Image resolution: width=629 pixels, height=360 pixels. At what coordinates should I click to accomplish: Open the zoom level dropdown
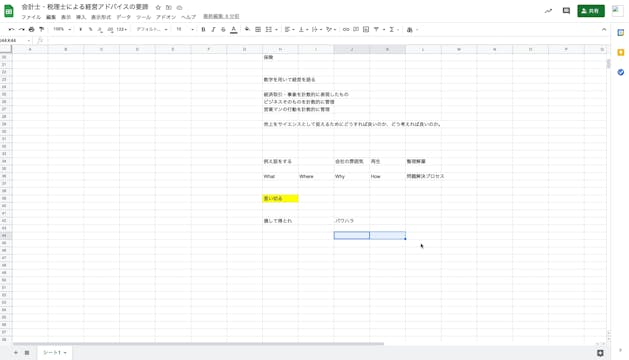62,29
